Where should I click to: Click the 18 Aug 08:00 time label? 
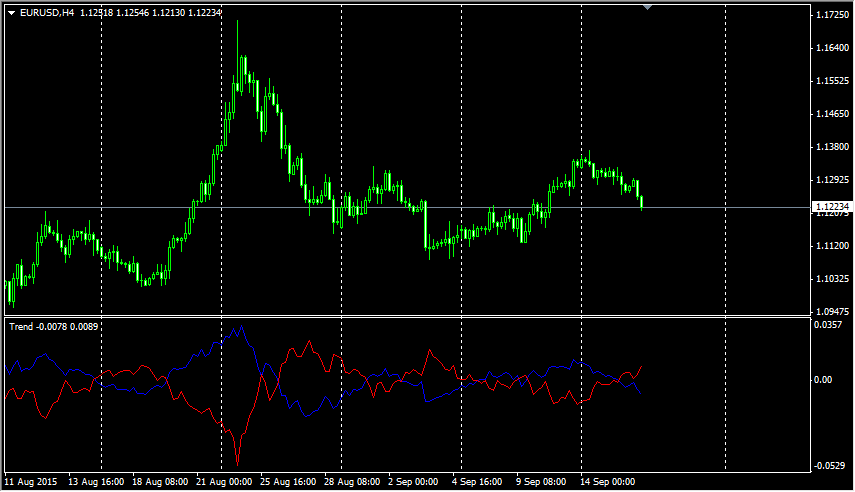160,482
